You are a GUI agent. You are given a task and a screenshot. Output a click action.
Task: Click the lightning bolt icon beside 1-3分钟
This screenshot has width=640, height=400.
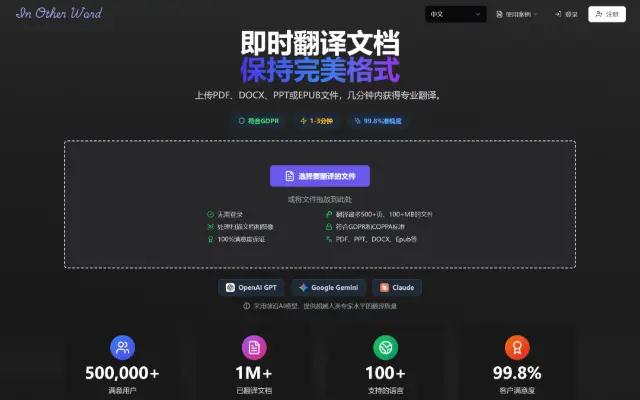[303, 121]
